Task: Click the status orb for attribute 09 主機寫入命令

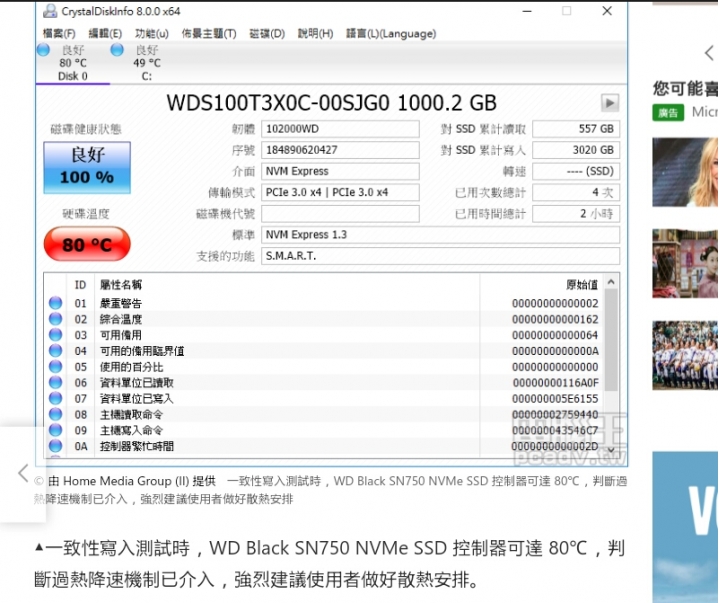Action: [x=56, y=430]
